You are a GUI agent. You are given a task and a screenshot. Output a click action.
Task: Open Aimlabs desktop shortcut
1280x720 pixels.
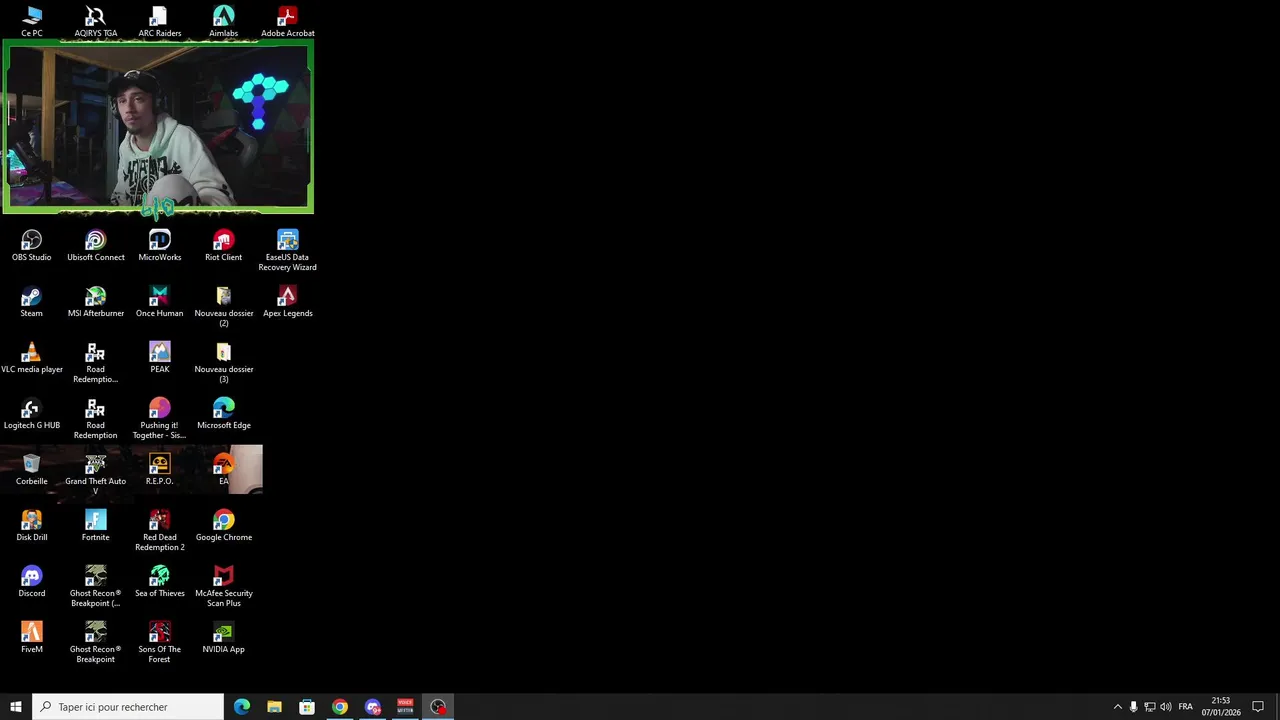tap(223, 21)
